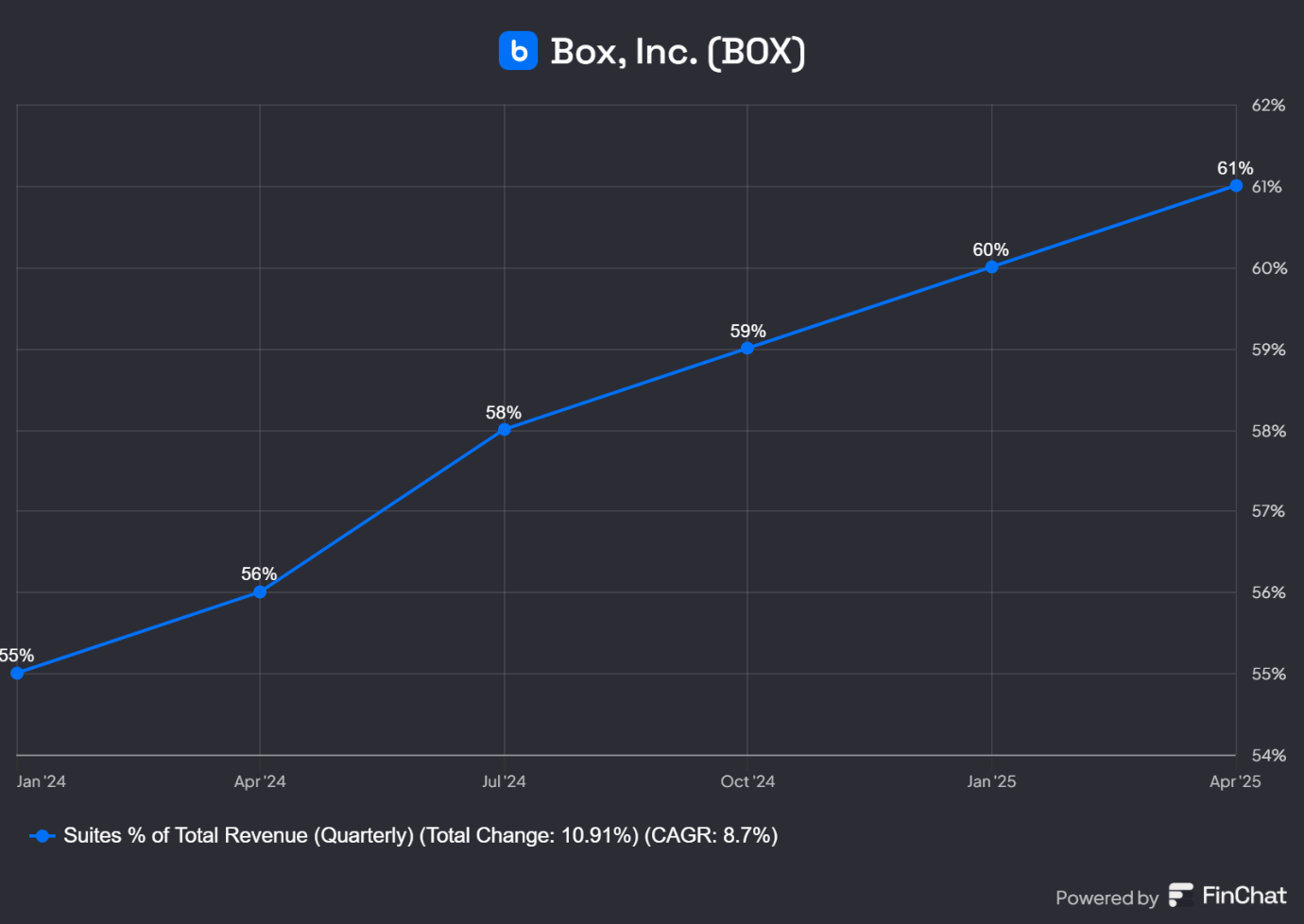Click the 55% data point marker
Image resolution: width=1304 pixels, height=924 pixels.
click(x=15, y=673)
